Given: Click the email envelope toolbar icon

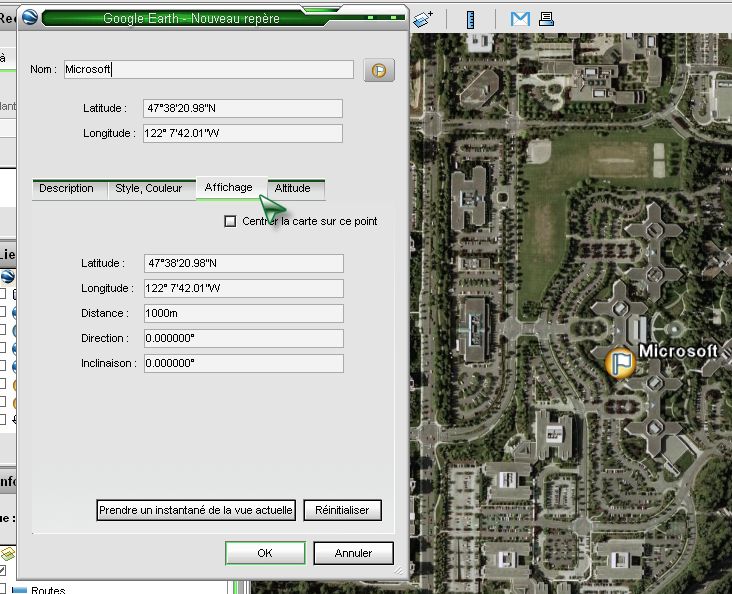Looking at the screenshot, I should (520, 19).
